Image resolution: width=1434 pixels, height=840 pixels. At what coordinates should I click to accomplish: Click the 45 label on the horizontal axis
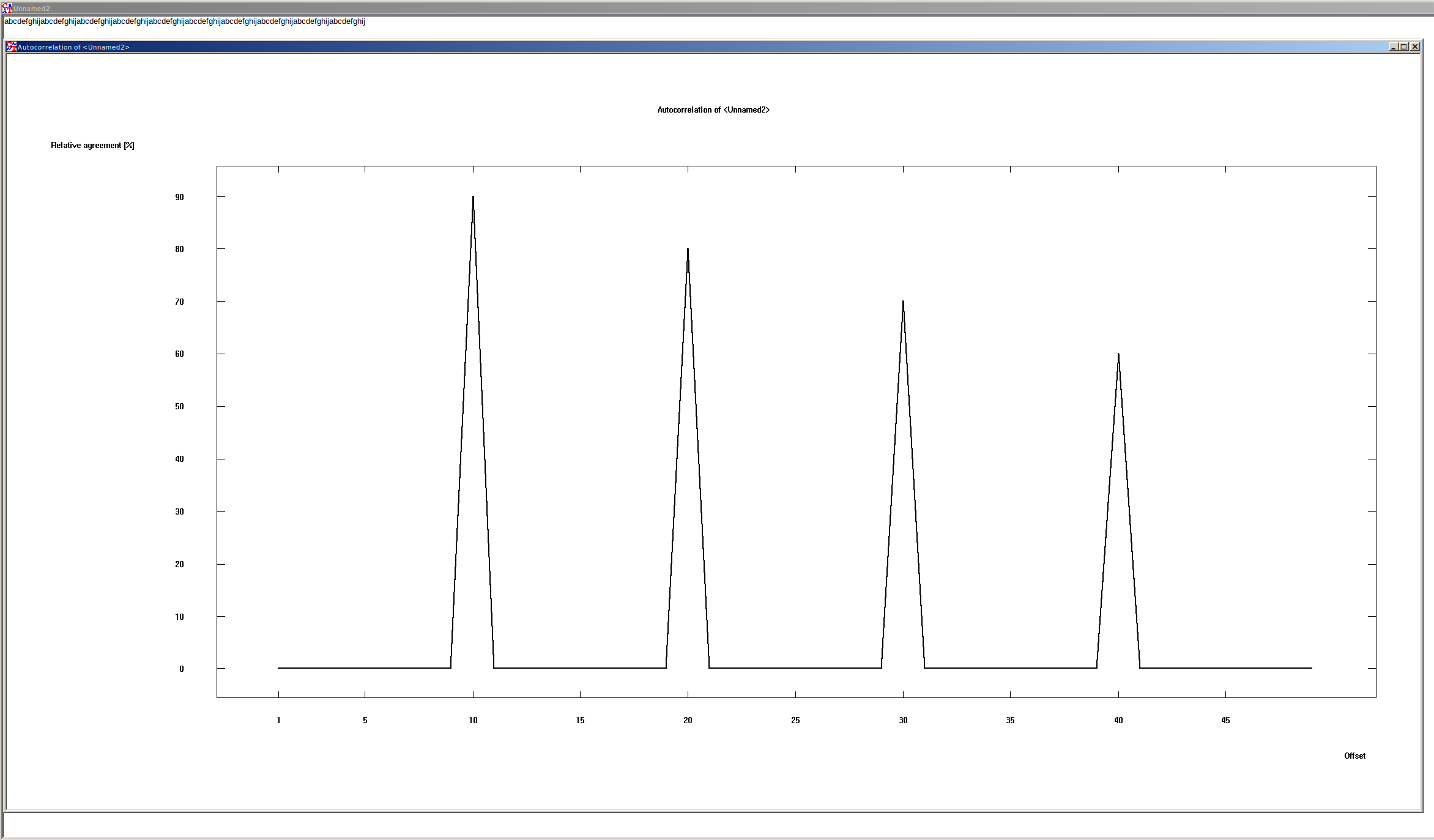1225,721
